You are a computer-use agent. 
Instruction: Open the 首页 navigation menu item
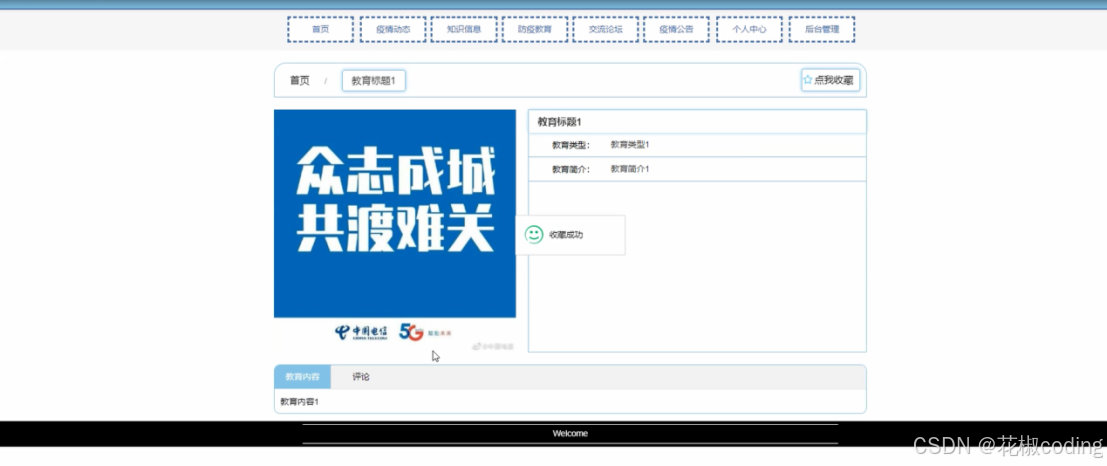(x=321, y=30)
